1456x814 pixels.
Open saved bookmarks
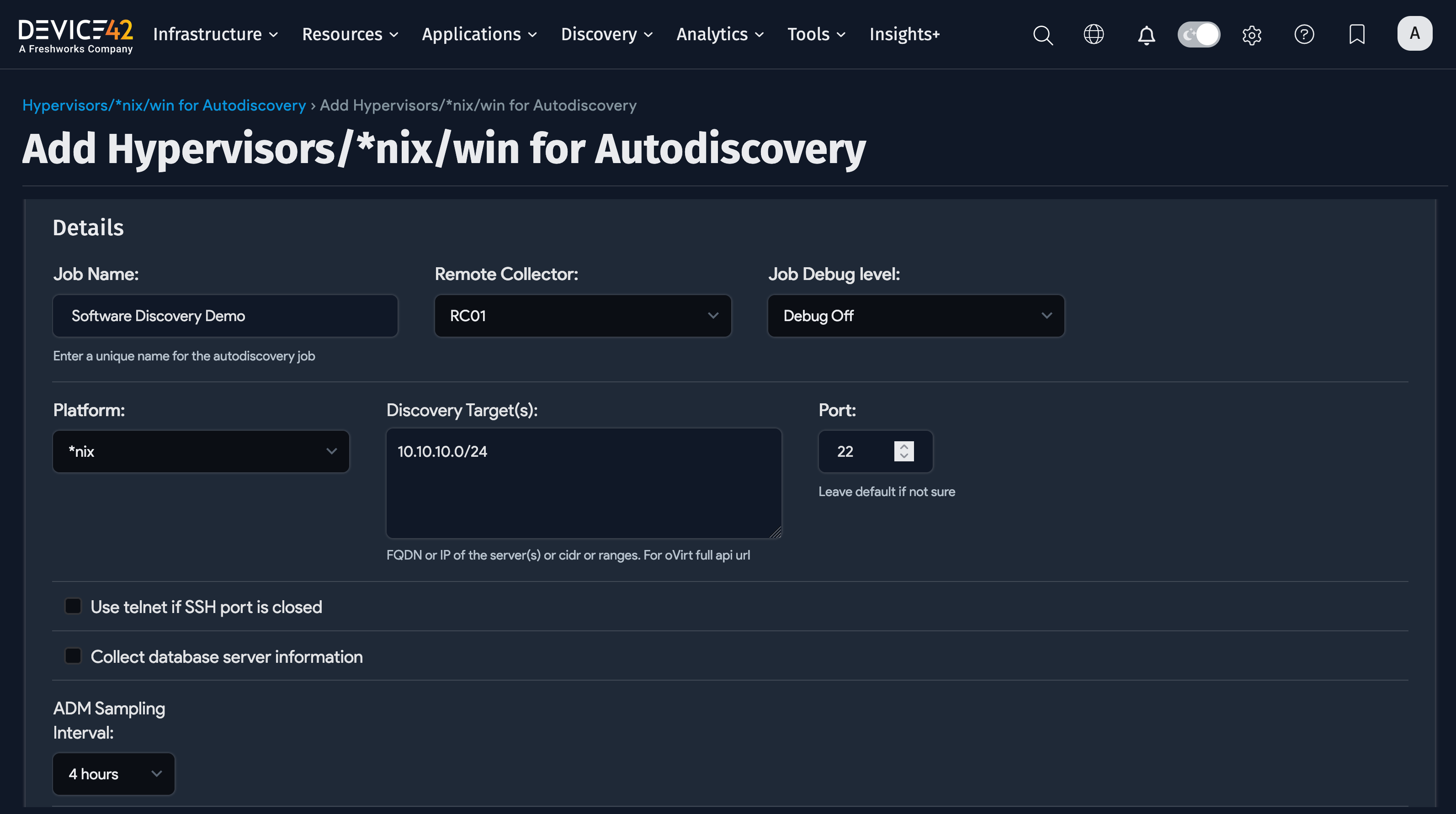point(1356,34)
